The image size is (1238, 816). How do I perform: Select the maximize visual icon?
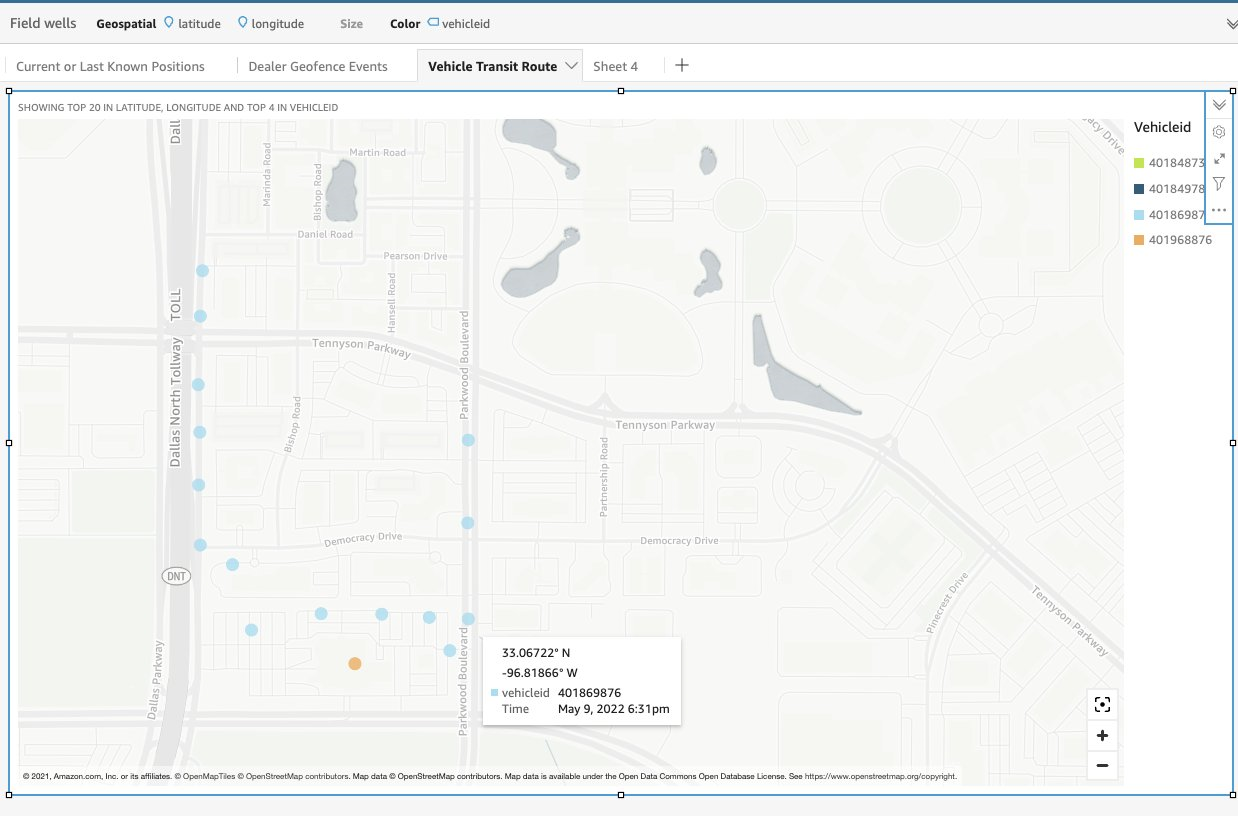pyautogui.click(x=1218, y=158)
